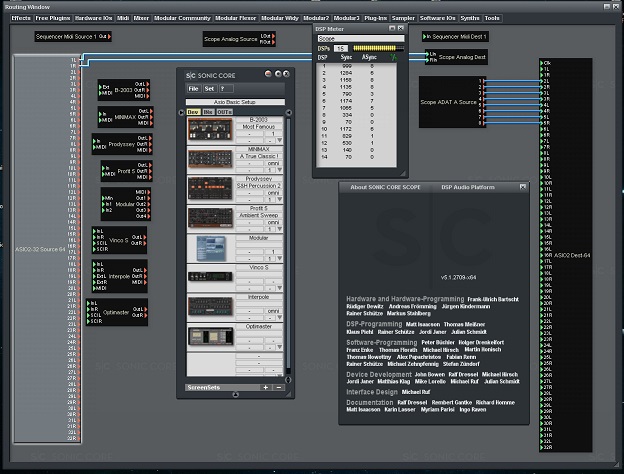Click the In port of Prodyssey module
The image size is (624, 474).
tap(94, 141)
